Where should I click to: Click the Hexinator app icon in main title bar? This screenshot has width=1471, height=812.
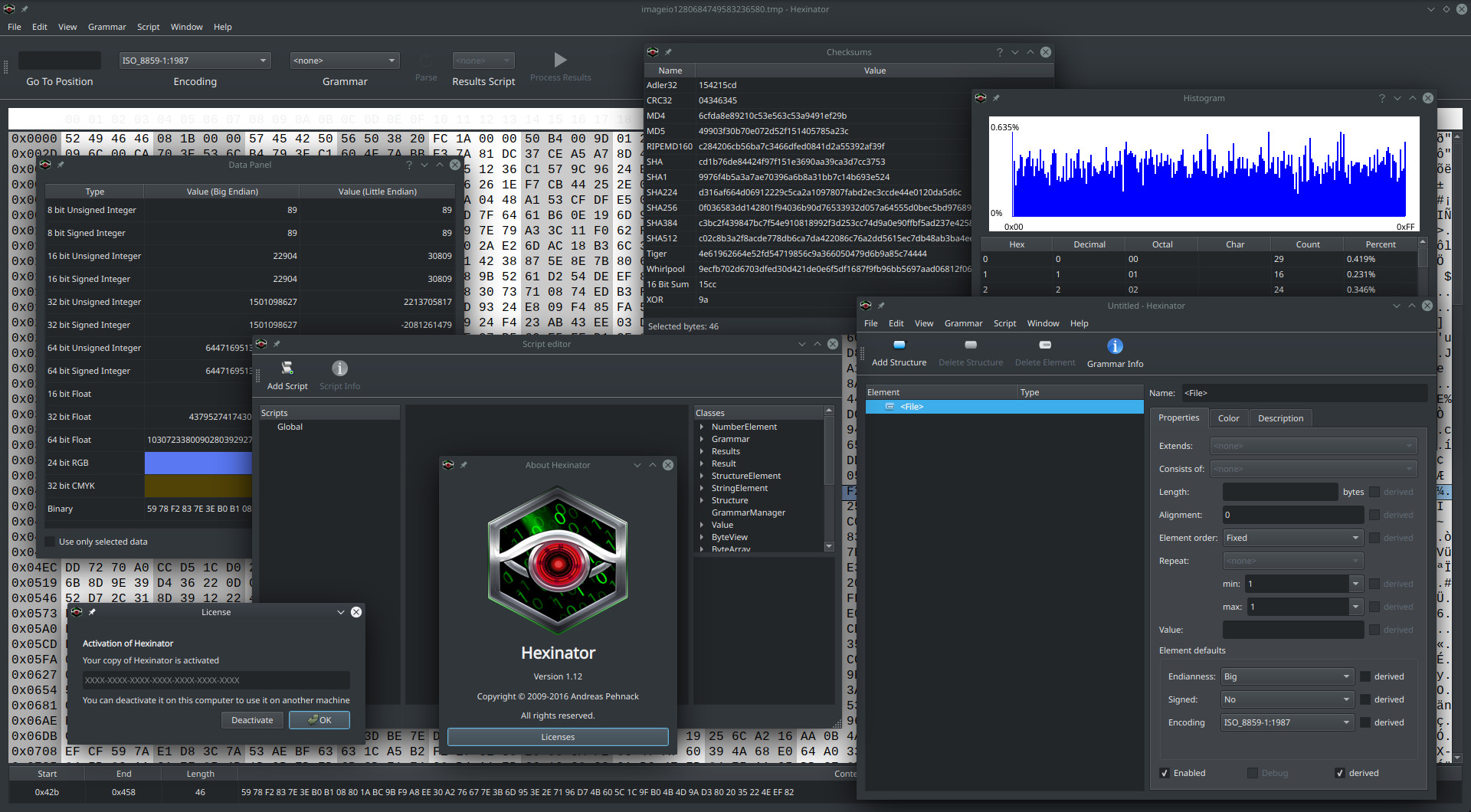9,9
